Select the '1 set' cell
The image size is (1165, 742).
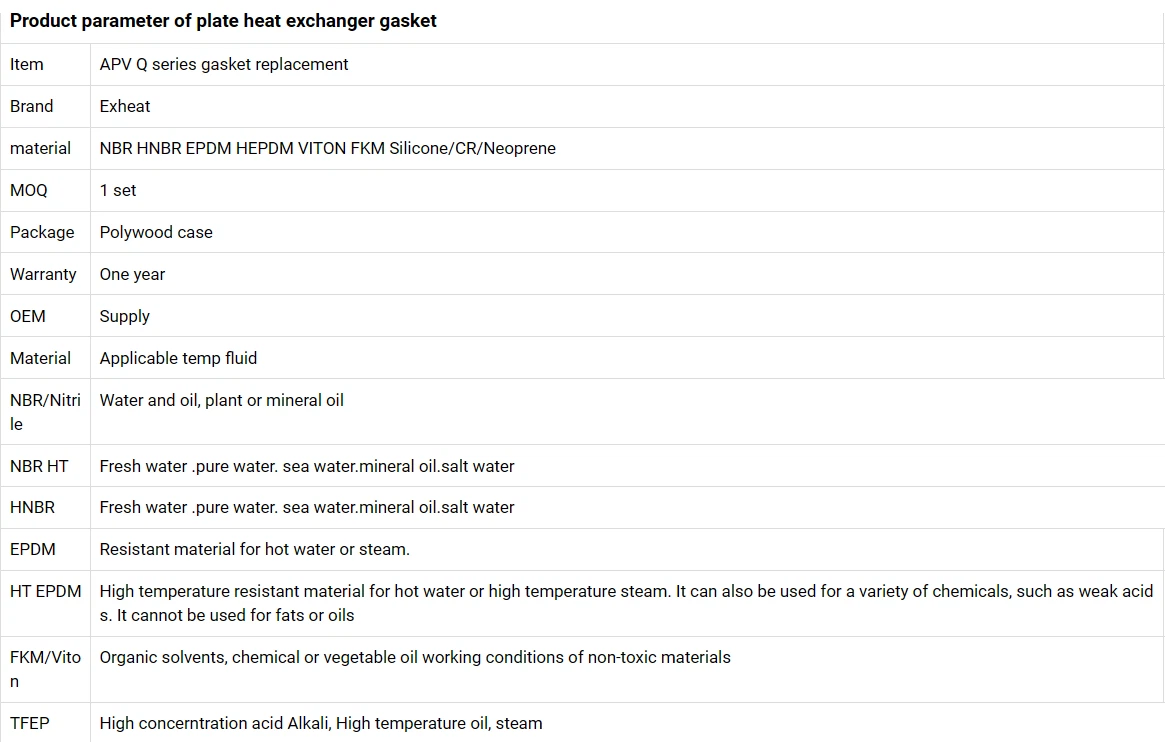(118, 190)
